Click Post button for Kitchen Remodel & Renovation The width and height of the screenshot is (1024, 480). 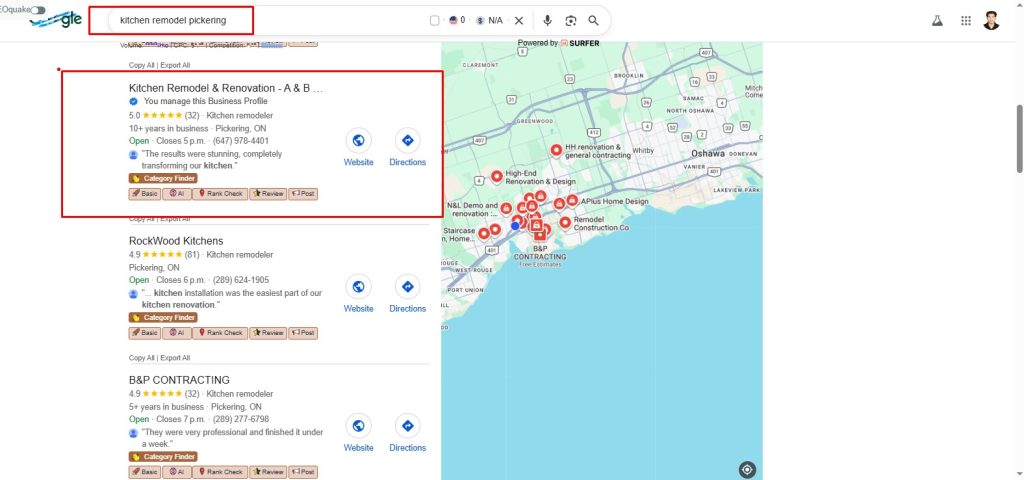303,194
